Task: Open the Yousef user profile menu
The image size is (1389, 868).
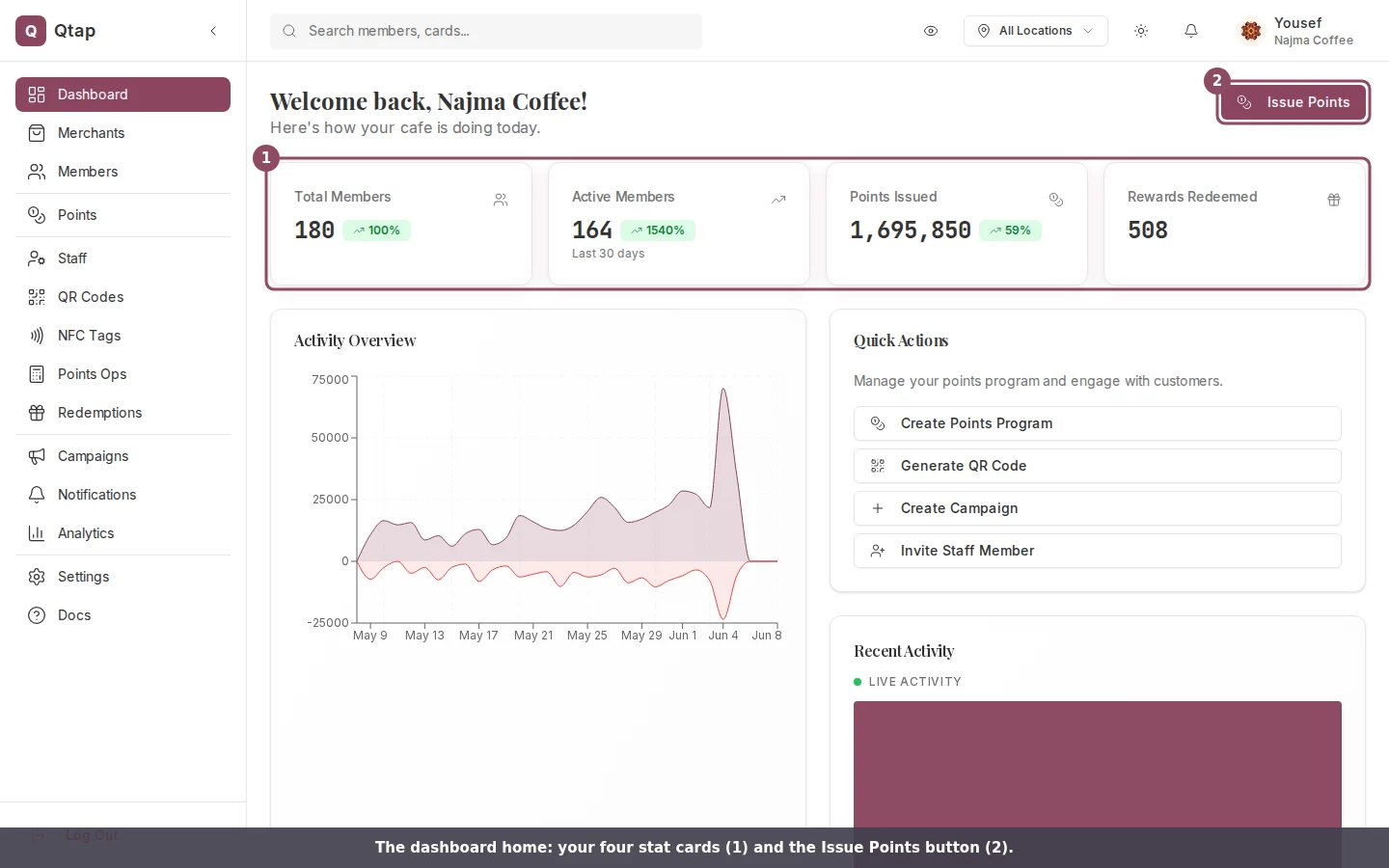Action: pos(1296,31)
